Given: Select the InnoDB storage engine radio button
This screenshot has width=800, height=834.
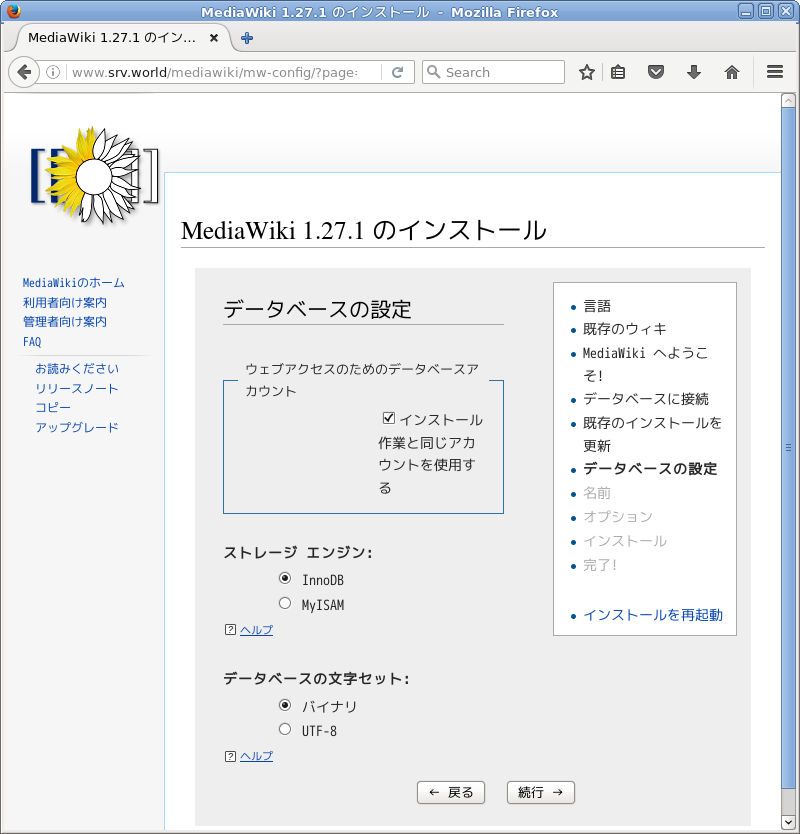Looking at the screenshot, I should [285, 578].
